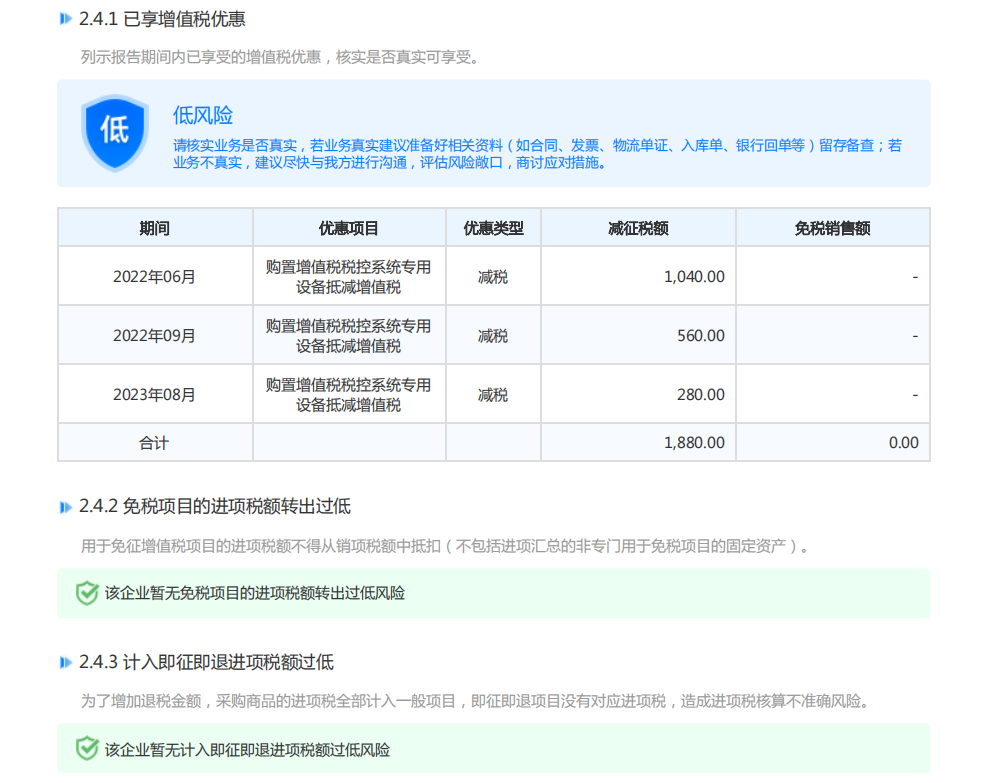Select the 2022年09月 period cell
989x783 pixels.
154,336
